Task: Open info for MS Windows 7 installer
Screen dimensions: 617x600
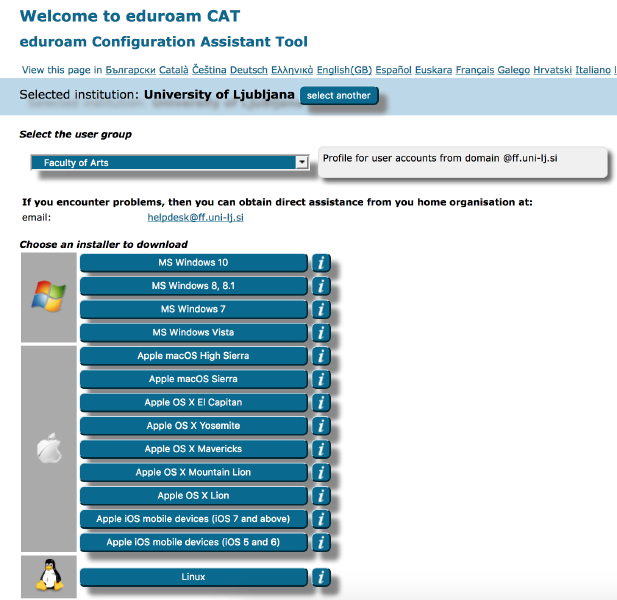Action: point(321,309)
